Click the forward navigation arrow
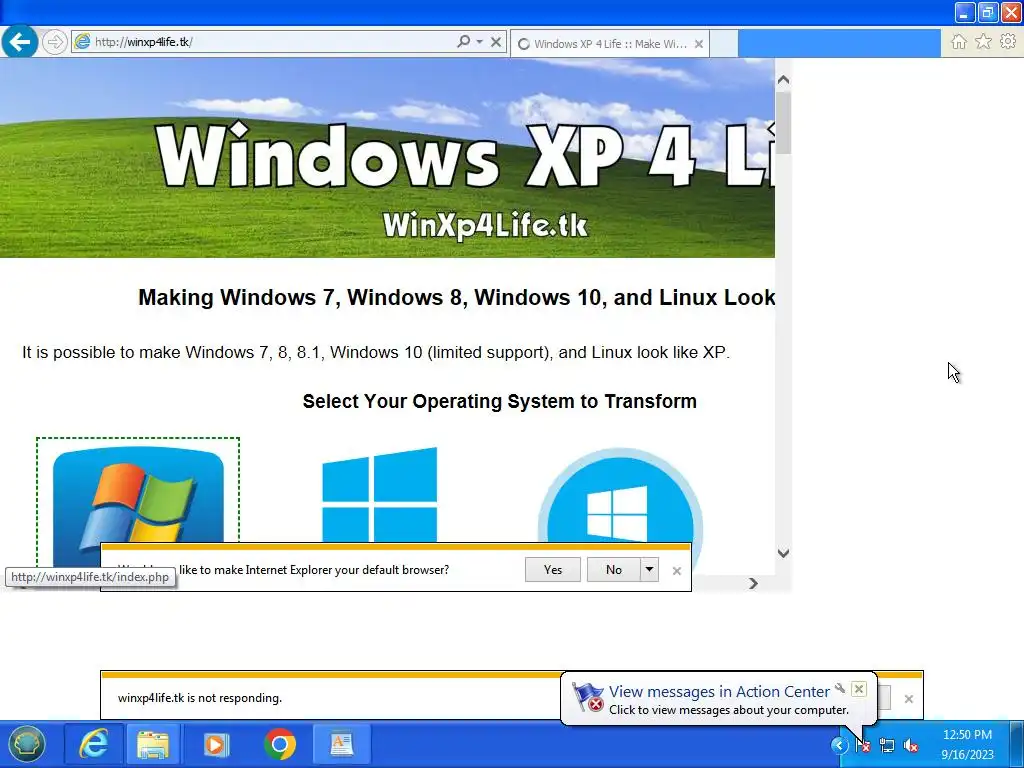 (x=55, y=42)
